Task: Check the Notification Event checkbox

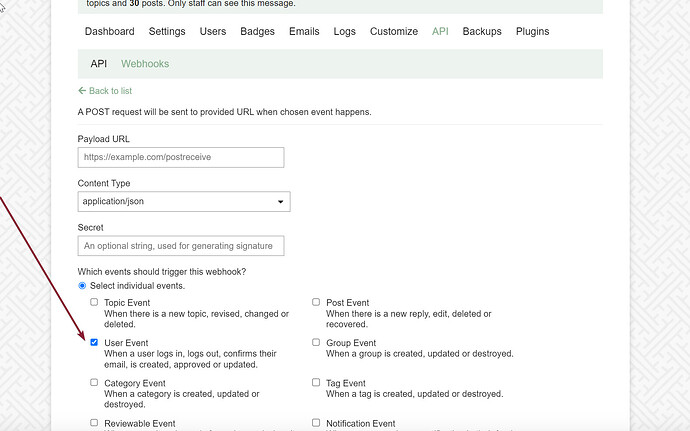Action: [x=316, y=423]
